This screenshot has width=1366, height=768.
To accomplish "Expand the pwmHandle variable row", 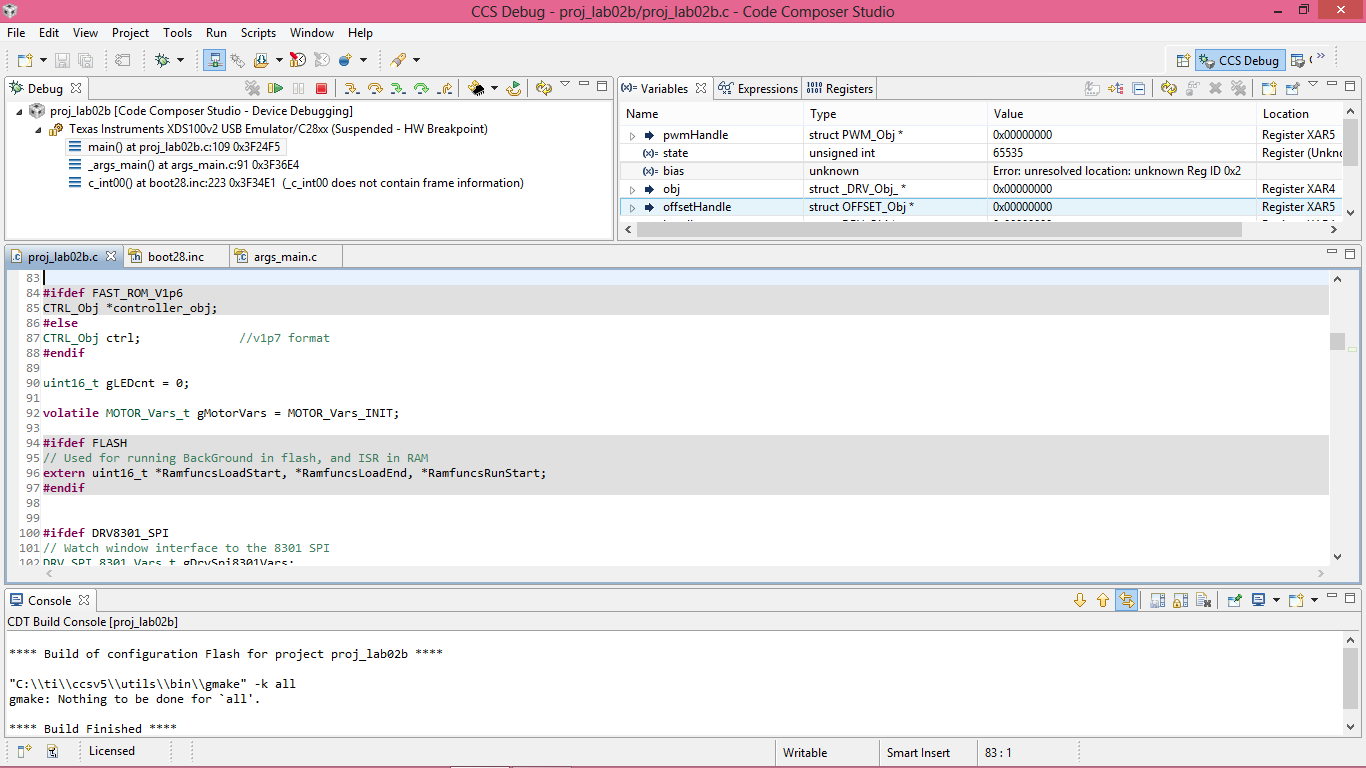I will [x=632, y=135].
